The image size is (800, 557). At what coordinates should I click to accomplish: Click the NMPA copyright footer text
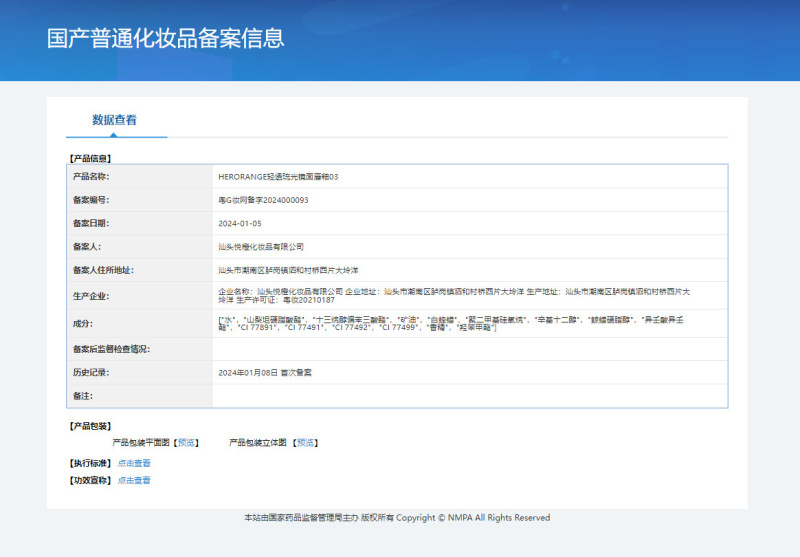397,518
